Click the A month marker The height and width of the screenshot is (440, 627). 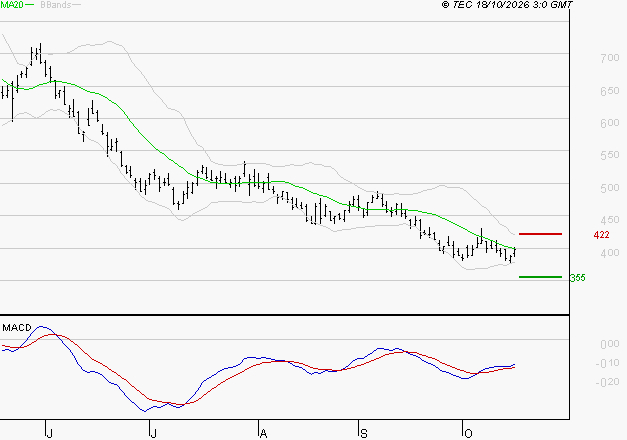point(263,434)
